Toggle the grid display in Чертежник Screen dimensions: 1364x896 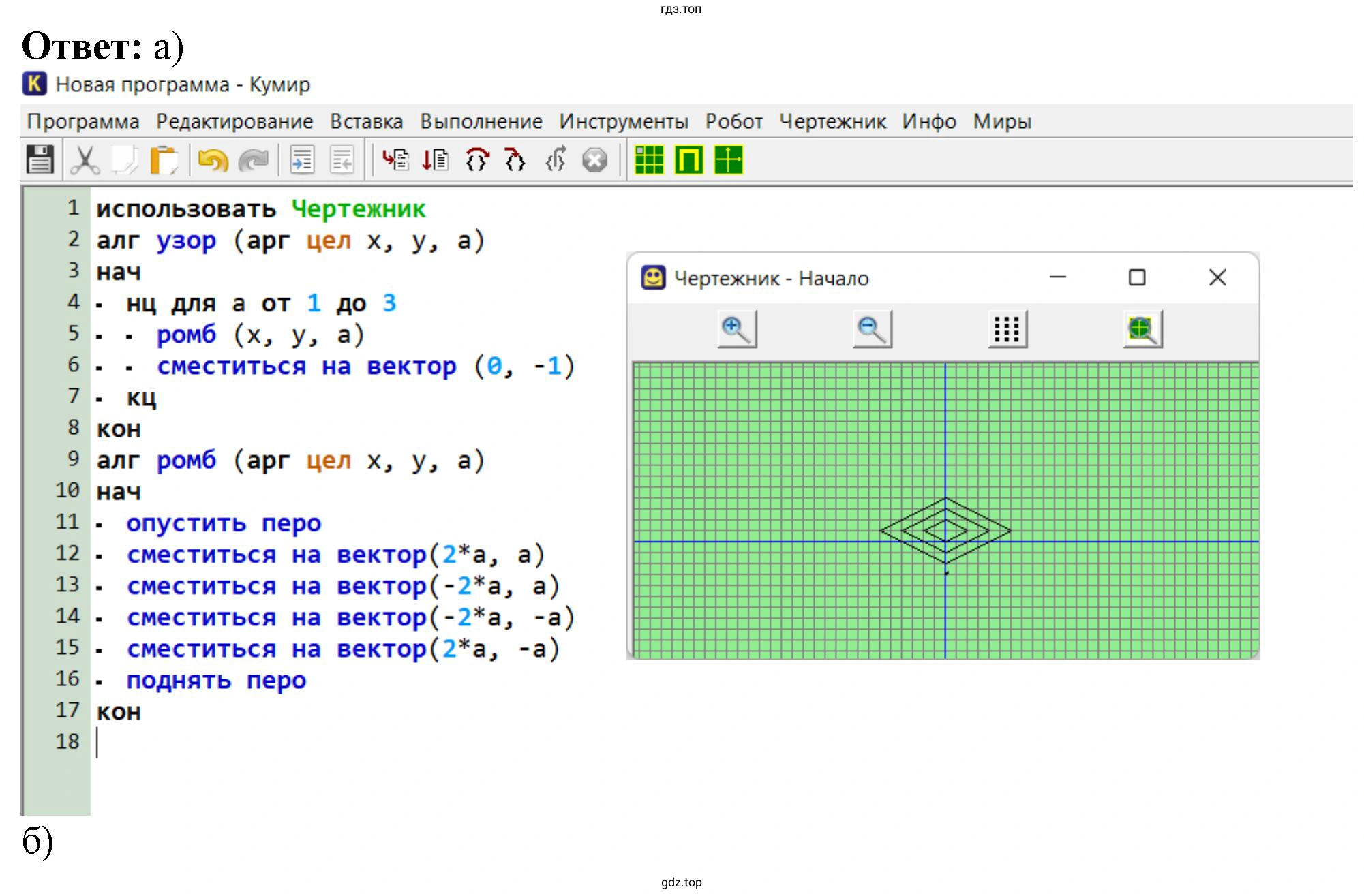coord(1007,330)
